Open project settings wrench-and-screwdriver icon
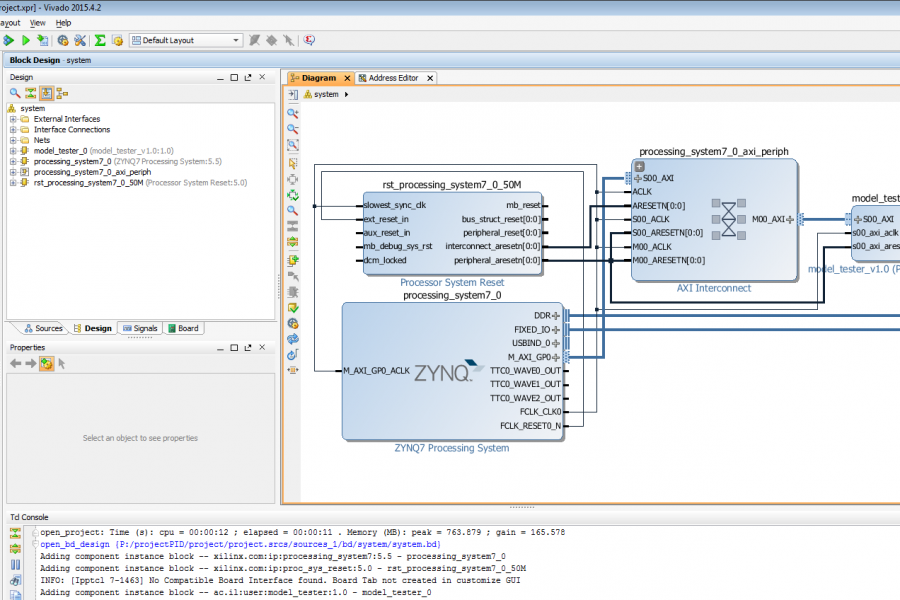 [80, 40]
